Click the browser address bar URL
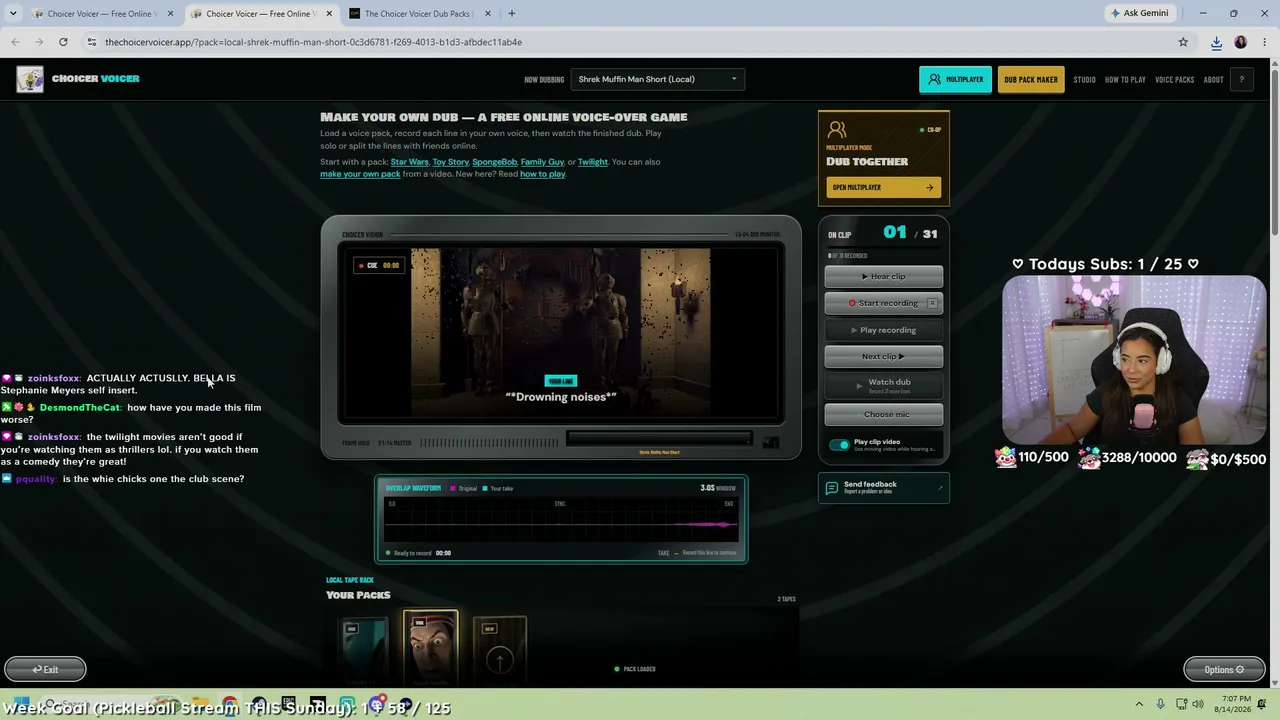The width and height of the screenshot is (1280, 720). pyautogui.click(x=313, y=42)
